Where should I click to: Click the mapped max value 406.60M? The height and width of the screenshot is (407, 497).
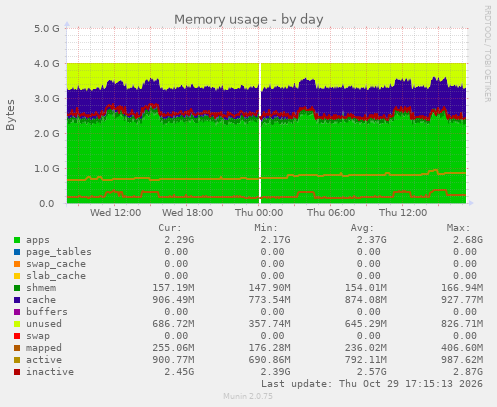click(462, 348)
